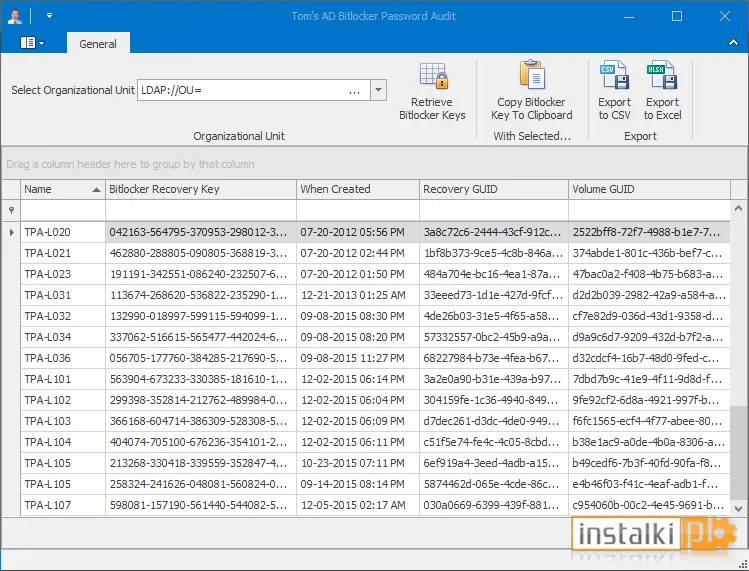Image resolution: width=749 pixels, height=571 pixels.
Task: Sort by Bitlocker Recovery Key column header
Action: click(201, 189)
